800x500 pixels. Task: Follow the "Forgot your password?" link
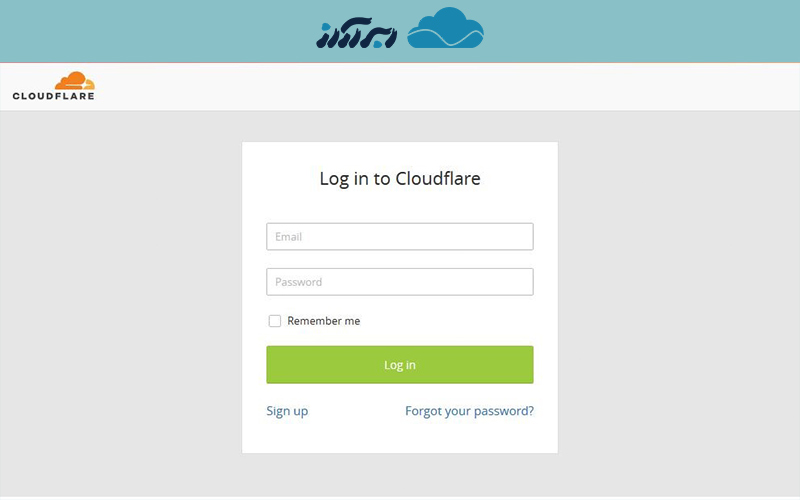[469, 411]
